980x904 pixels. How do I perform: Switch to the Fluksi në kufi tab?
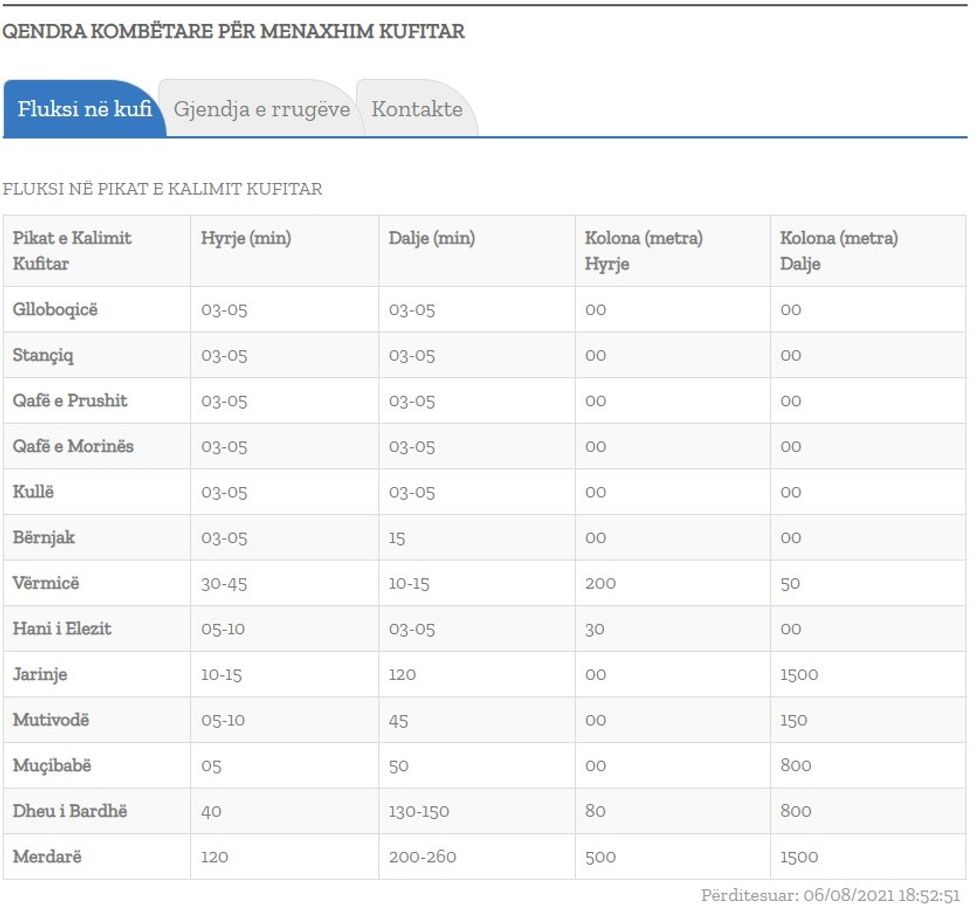tap(84, 109)
